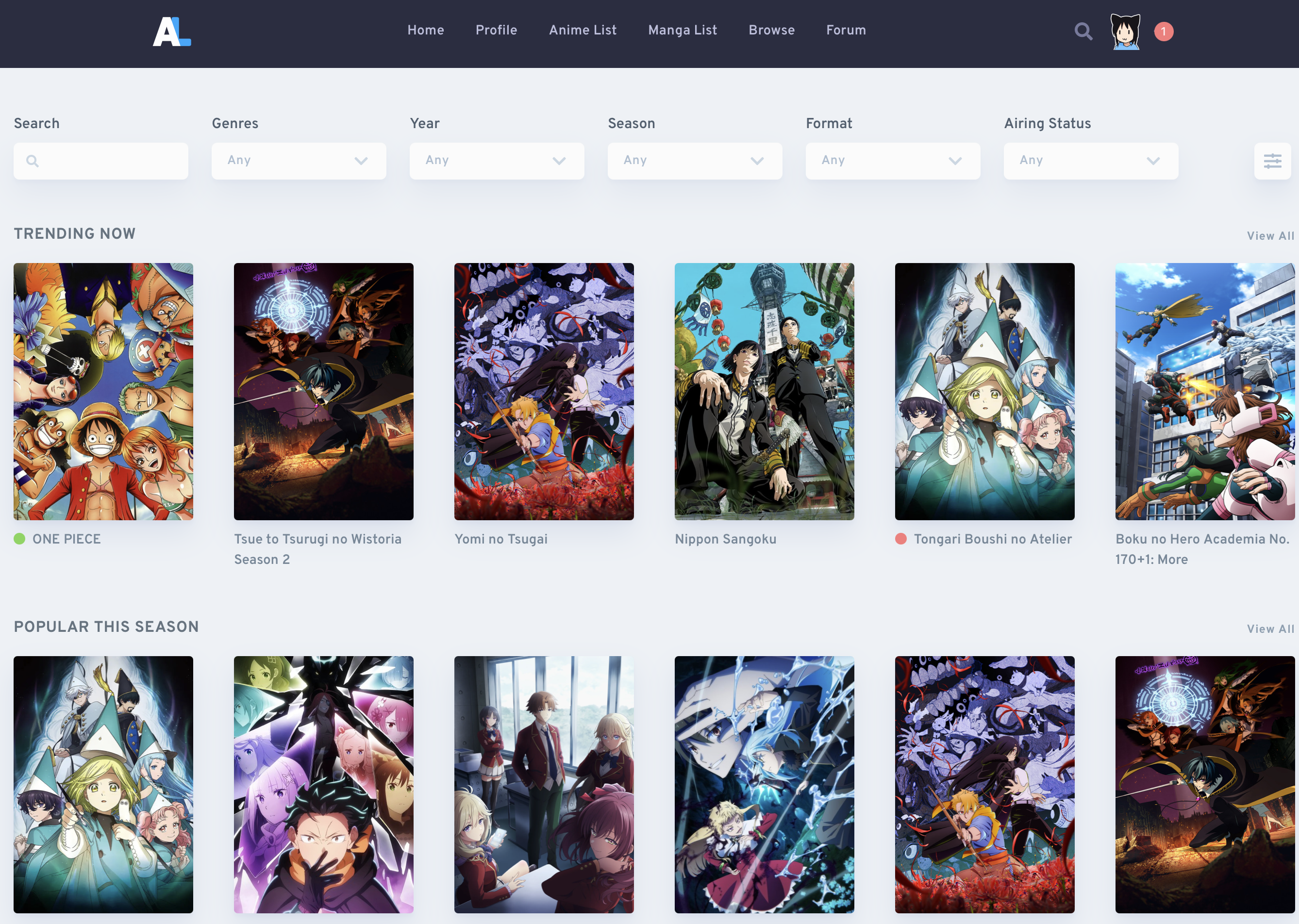
Task: Open the extra filters slider icon button
Action: (1273, 161)
